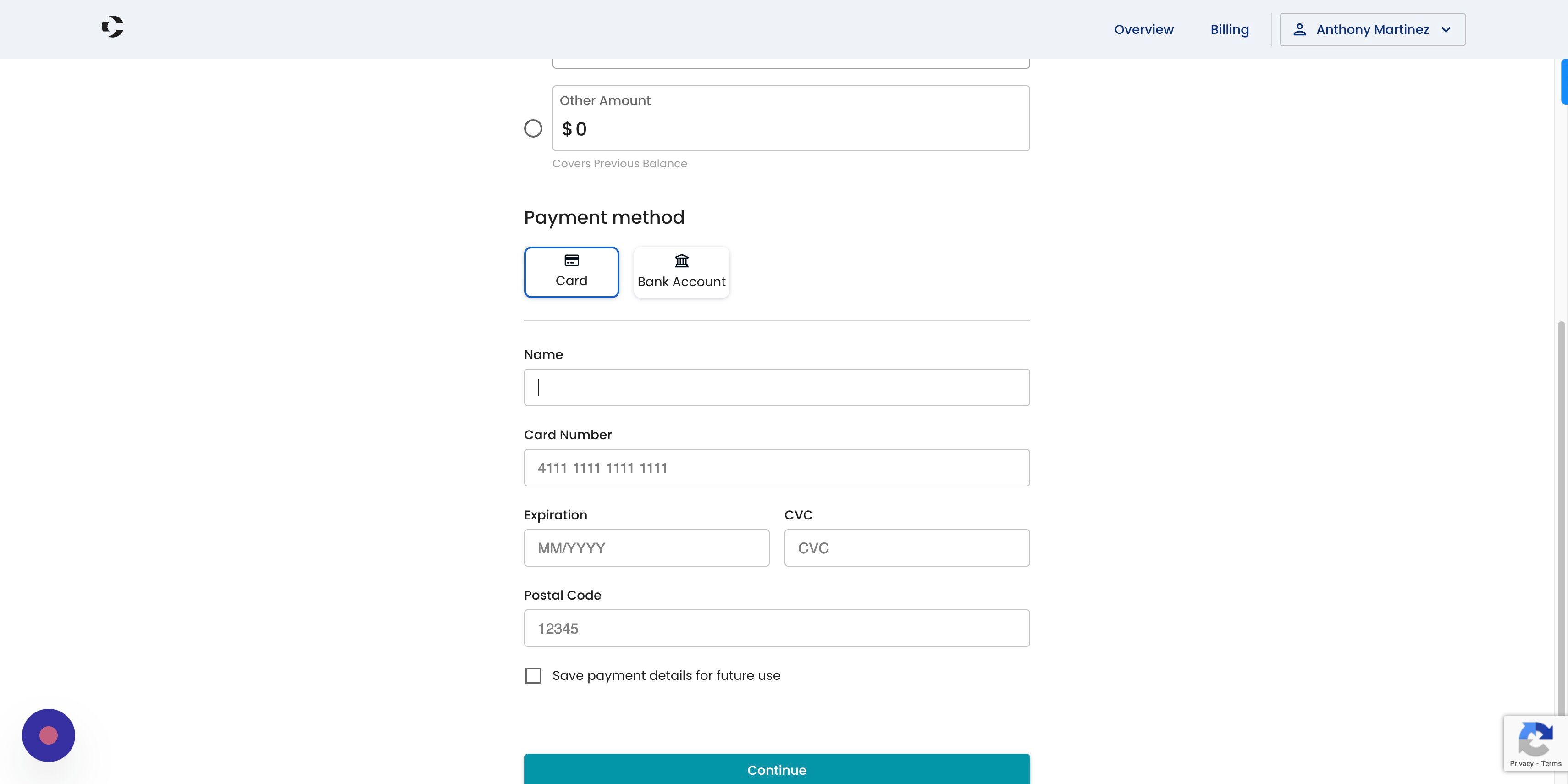Open the reCAPTCHA Privacy link
The image size is (1568, 784).
click(x=1521, y=763)
